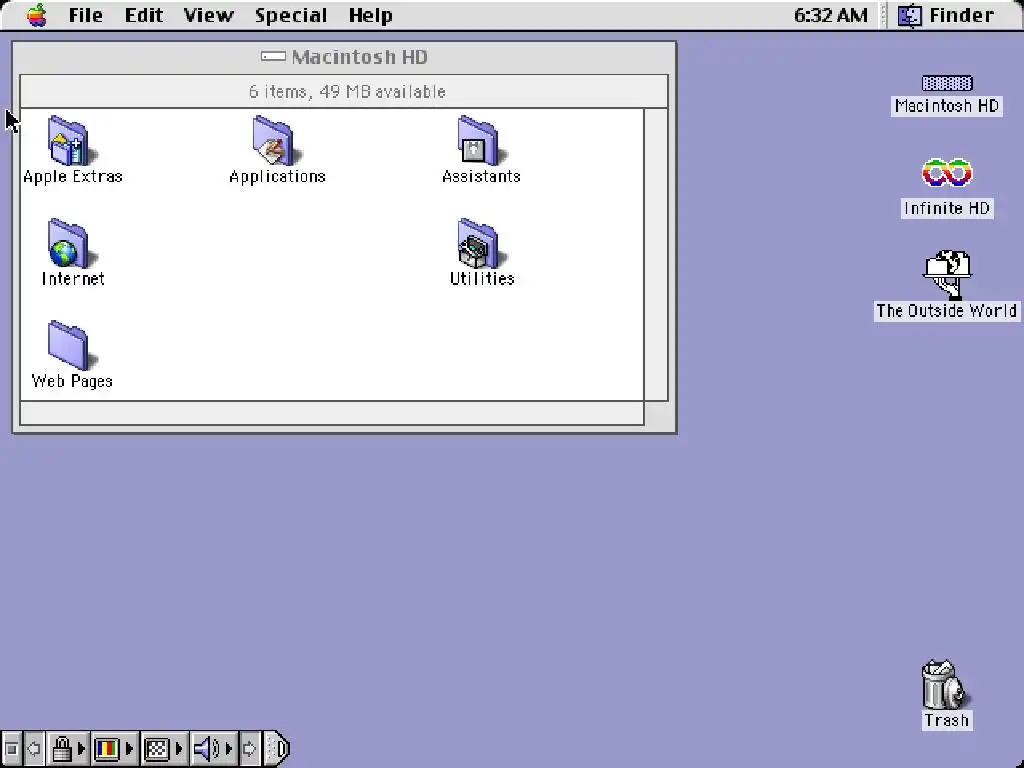Click the Control Strip close box
This screenshot has width=1024, height=768.
[11, 749]
